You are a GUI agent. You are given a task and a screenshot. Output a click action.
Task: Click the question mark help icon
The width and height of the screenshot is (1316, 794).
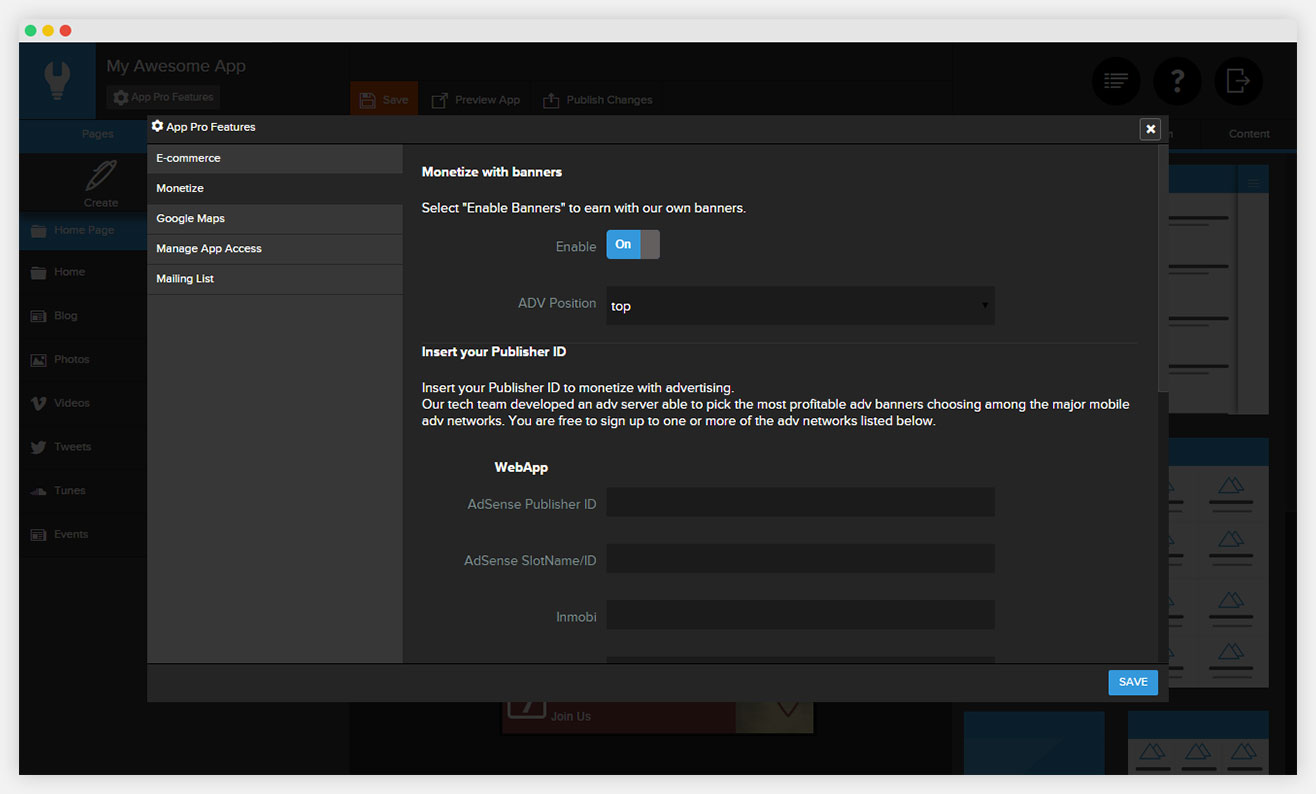[x=1177, y=81]
